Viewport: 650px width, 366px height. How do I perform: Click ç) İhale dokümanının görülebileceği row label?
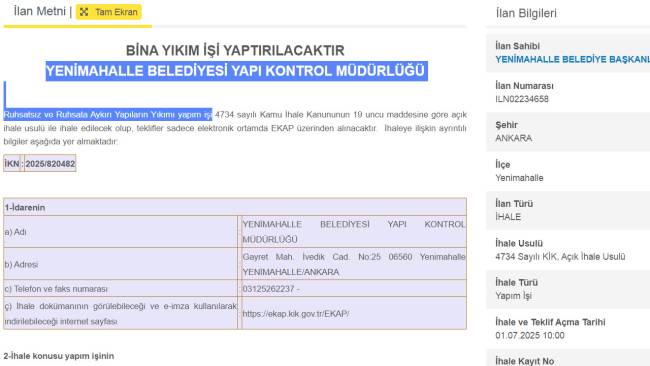point(121,313)
